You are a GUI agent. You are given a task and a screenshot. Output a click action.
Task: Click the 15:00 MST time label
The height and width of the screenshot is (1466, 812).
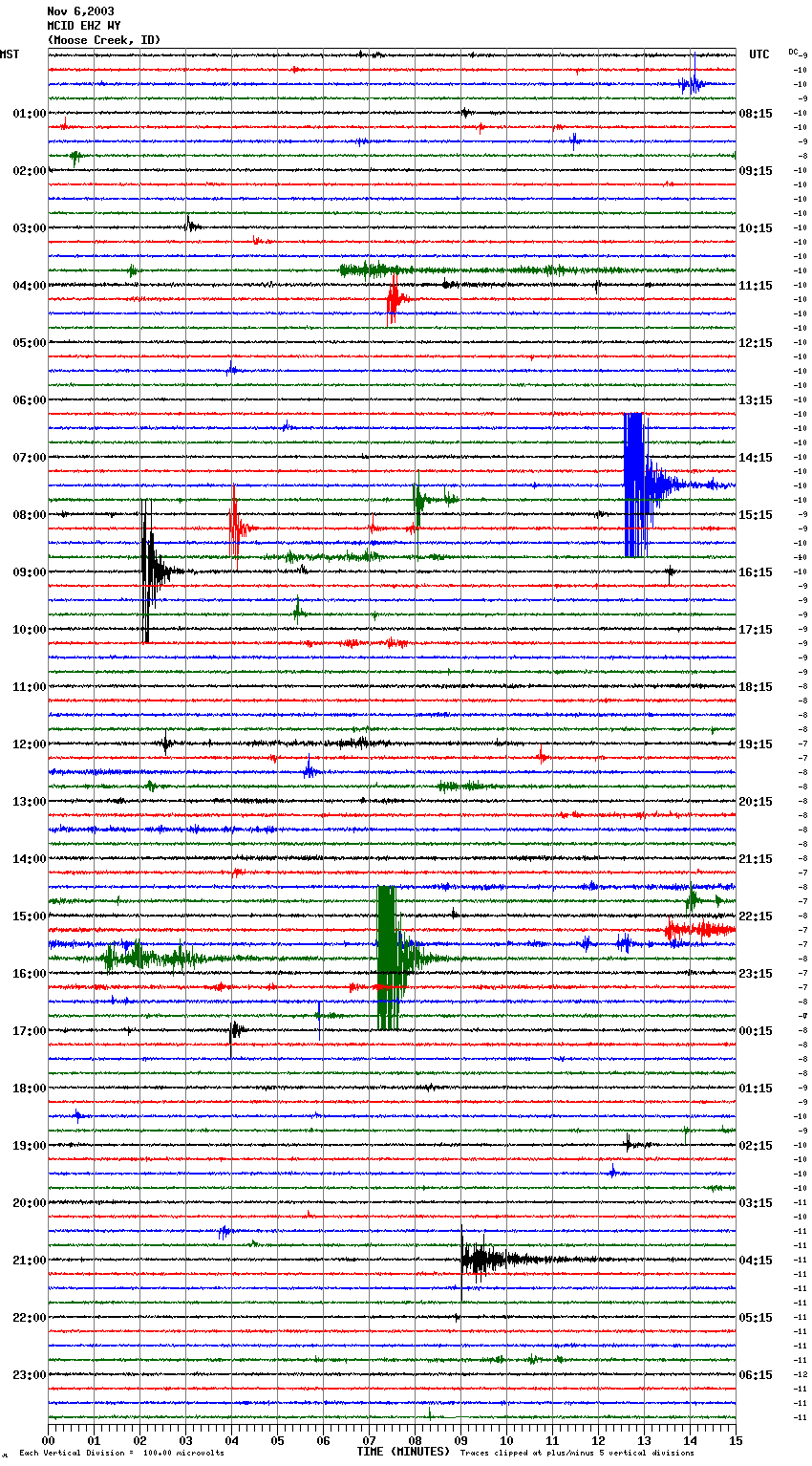point(29,916)
